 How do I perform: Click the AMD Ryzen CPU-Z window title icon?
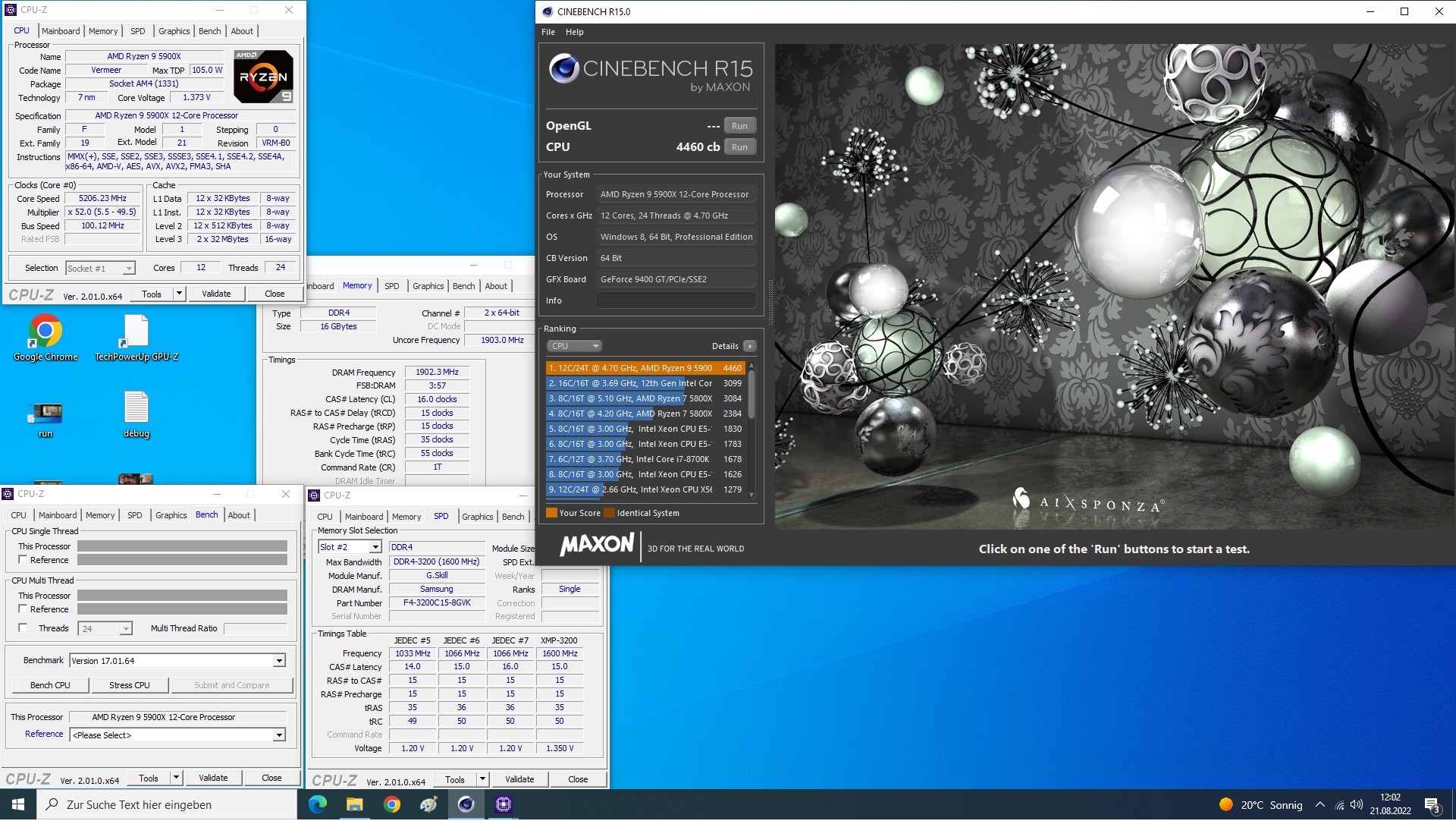click(11, 10)
